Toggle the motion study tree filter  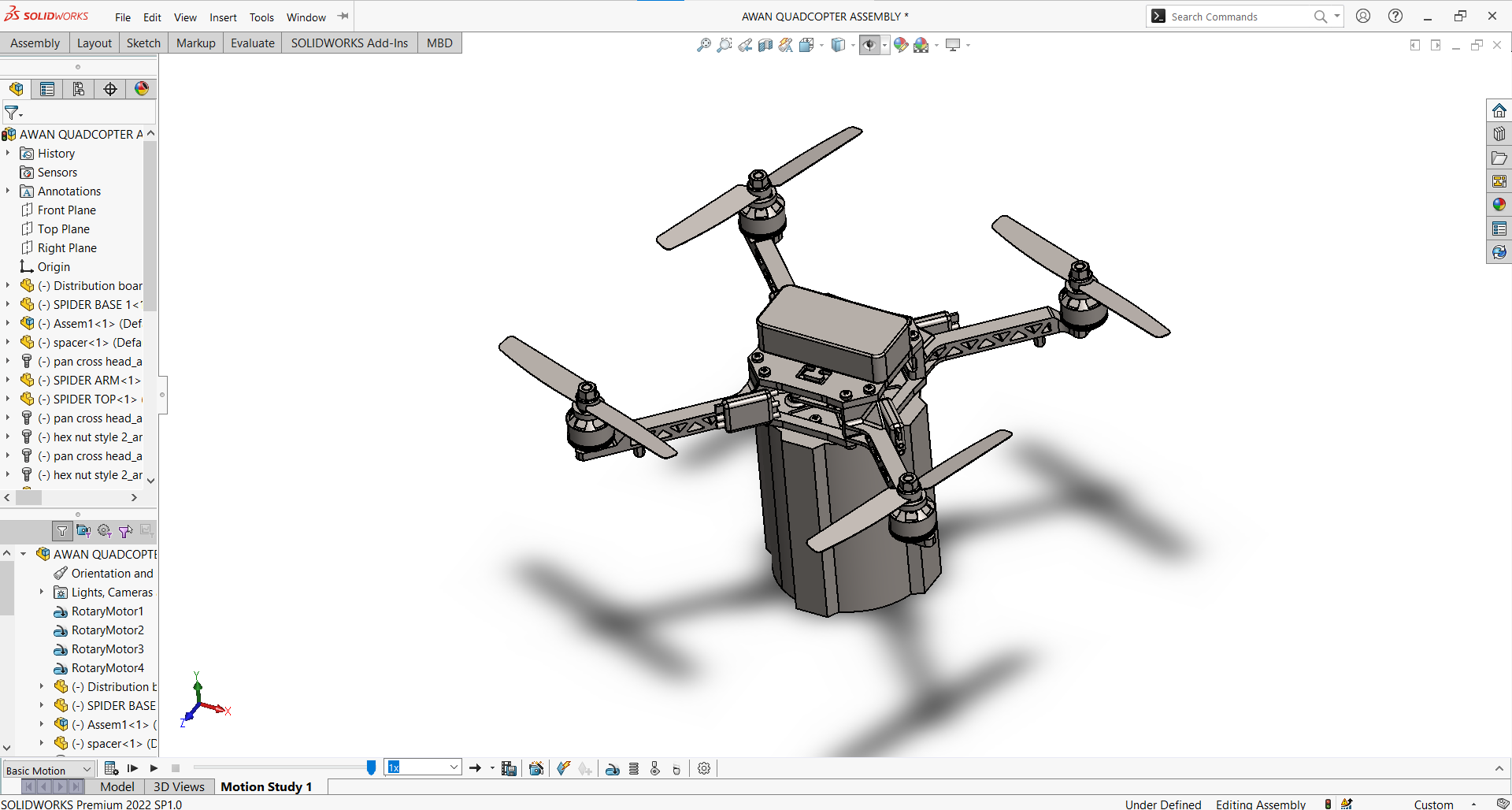[62, 531]
